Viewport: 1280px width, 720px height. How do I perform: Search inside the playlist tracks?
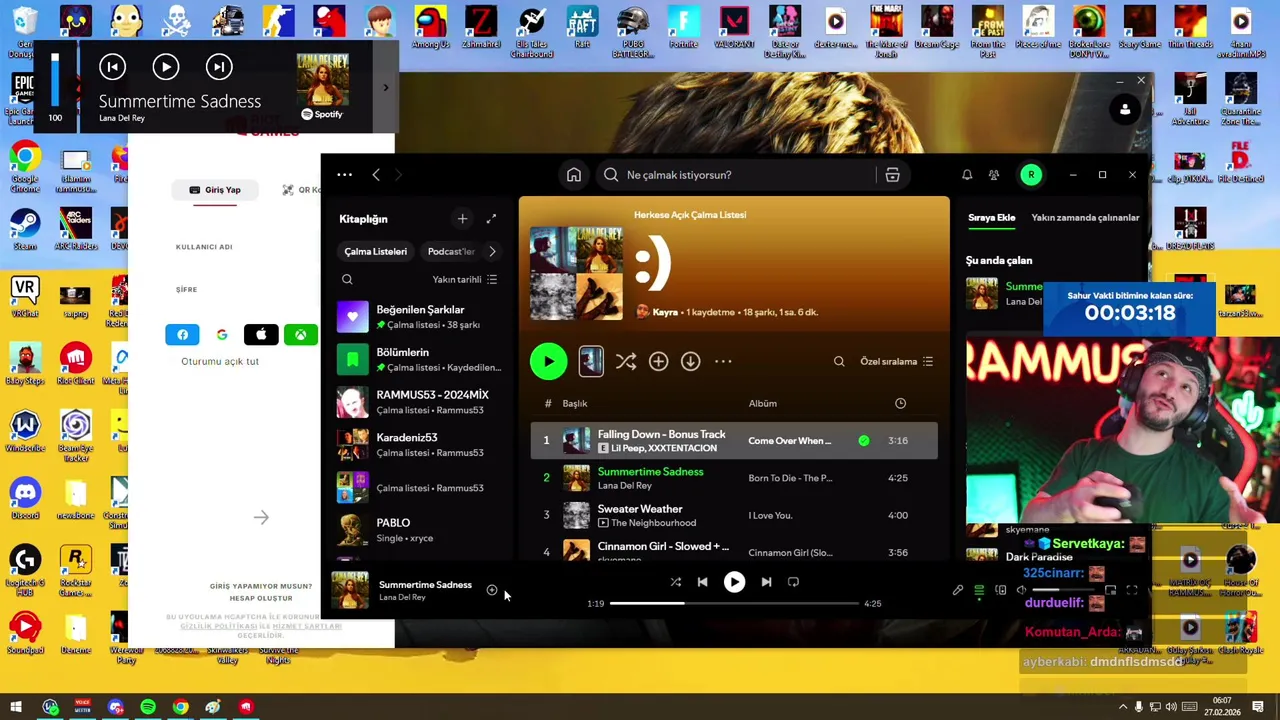click(839, 362)
